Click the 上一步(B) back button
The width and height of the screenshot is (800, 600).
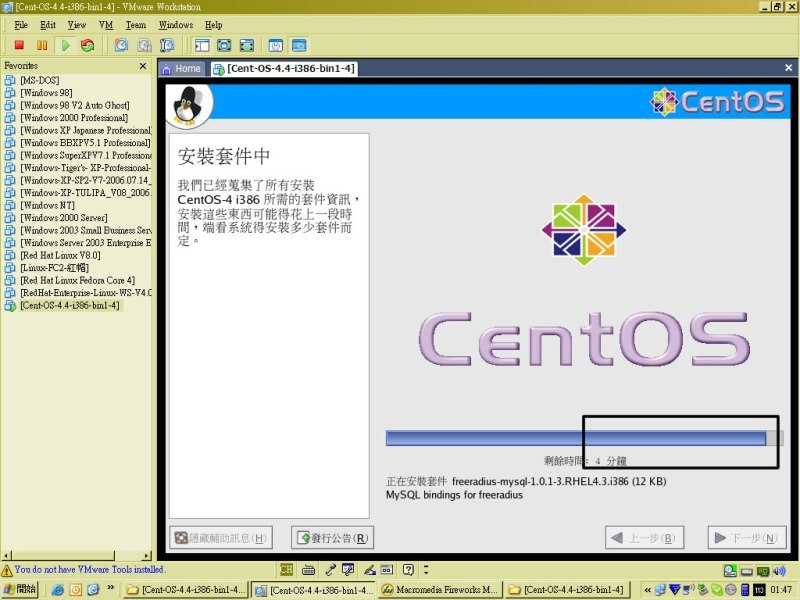click(x=644, y=538)
